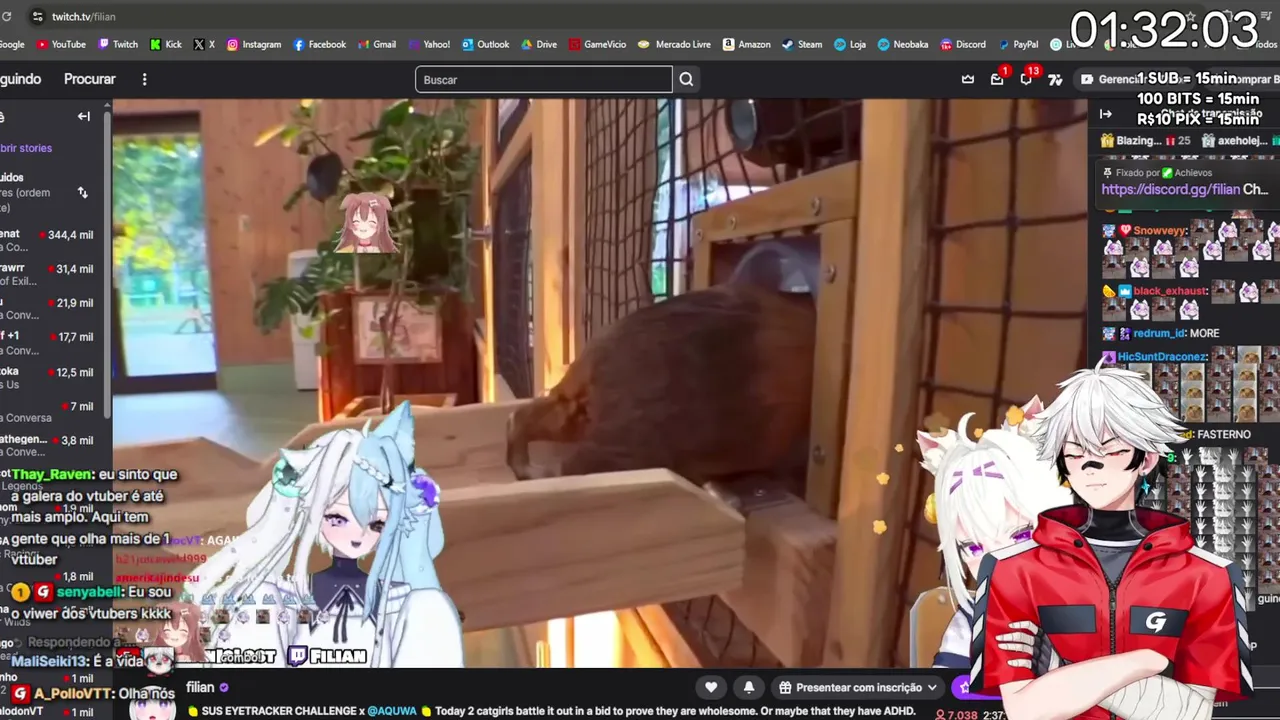Click the filian channel name below video
Viewport: 1280px width, 720px height.
pos(200,687)
